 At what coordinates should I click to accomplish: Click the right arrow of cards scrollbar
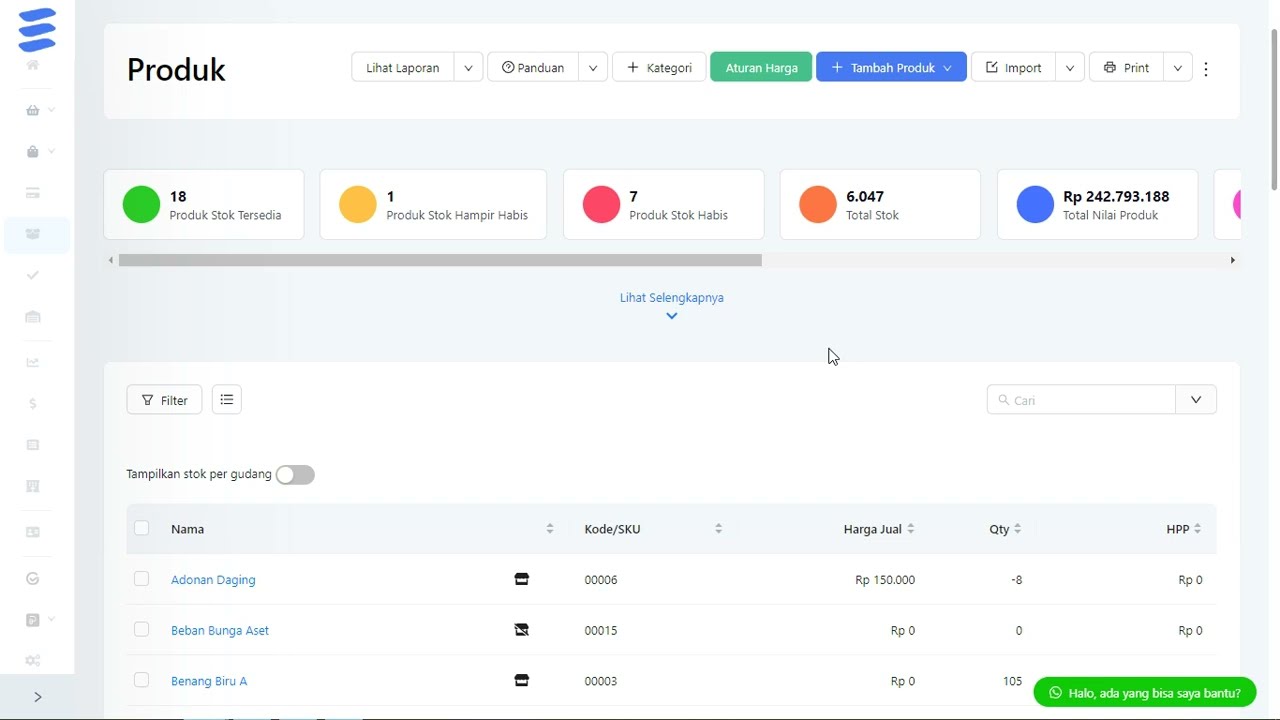tap(1233, 260)
